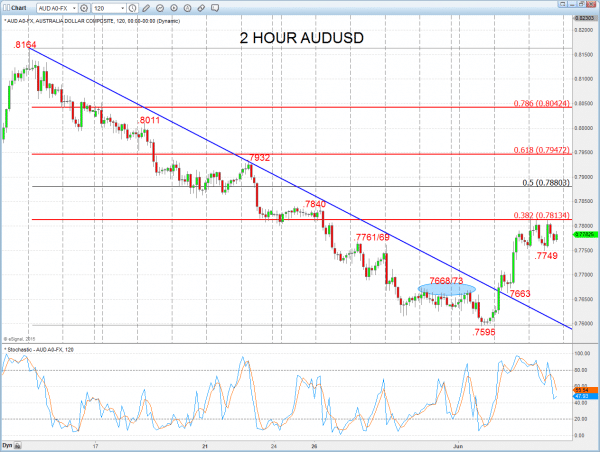This screenshot has width=600, height=452.
Task: Select the .8164 high price annotation
Action: tap(24, 45)
